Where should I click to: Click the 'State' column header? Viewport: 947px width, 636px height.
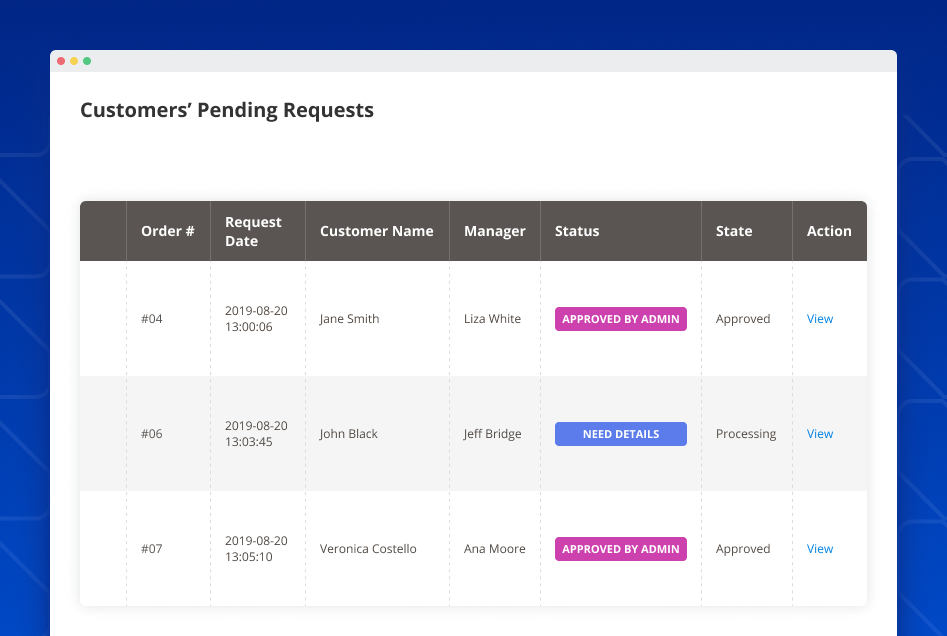coord(733,230)
